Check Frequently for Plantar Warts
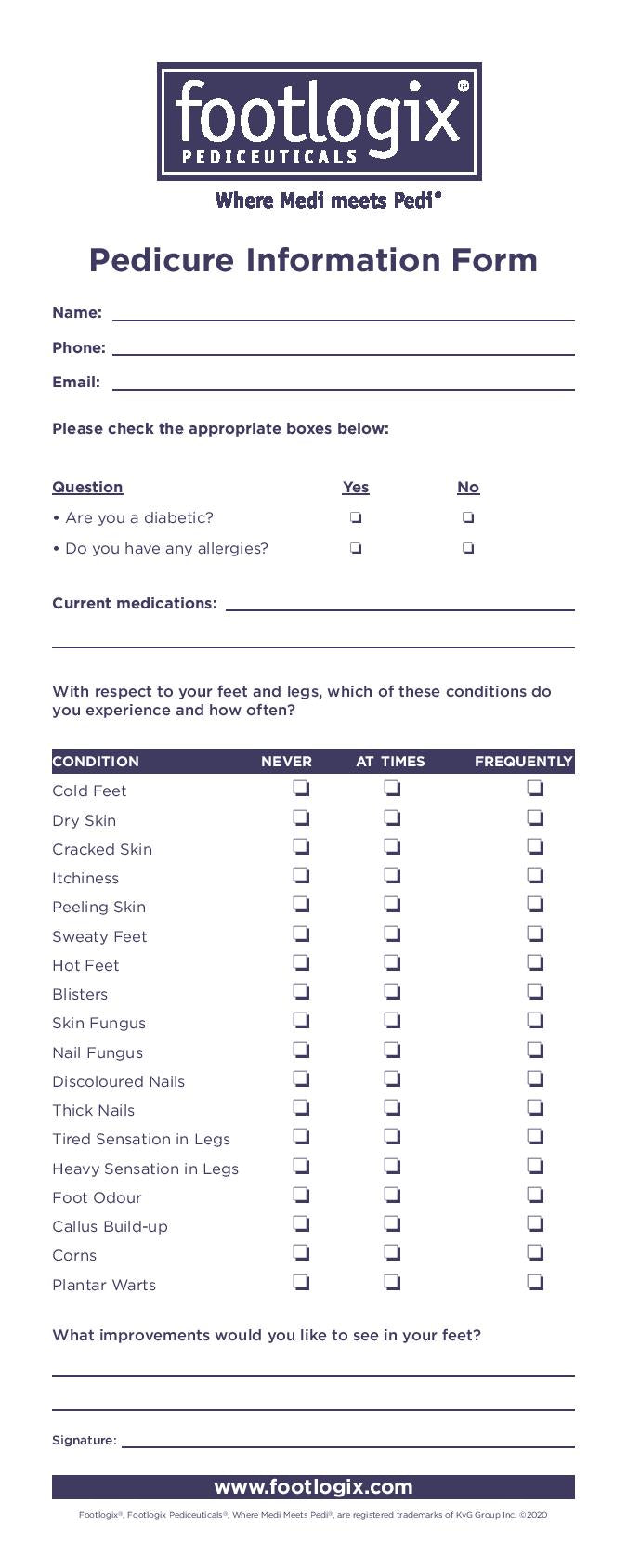 click(x=535, y=1282)
